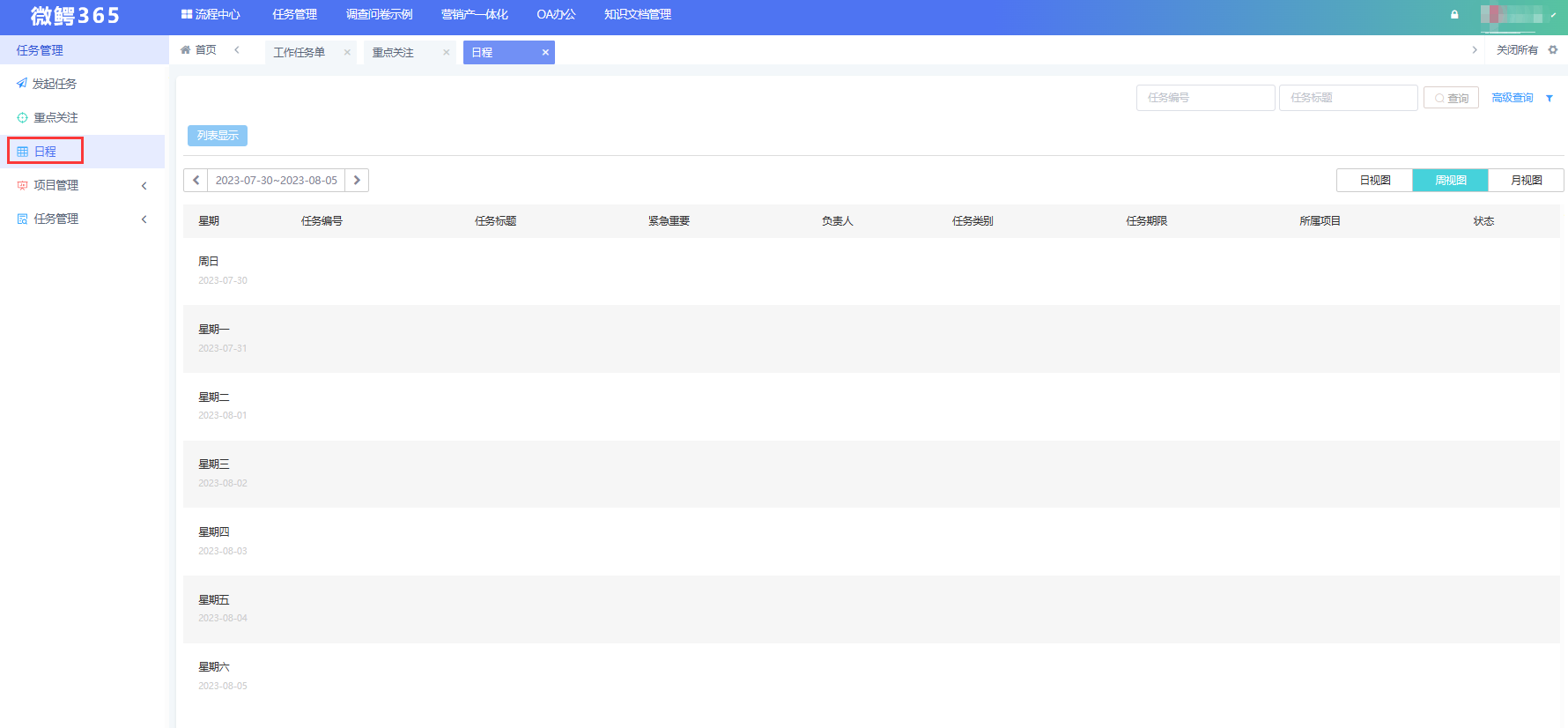Switch to the 重点关注 tab
This screenshot has height=728, width=1568.
393,53
